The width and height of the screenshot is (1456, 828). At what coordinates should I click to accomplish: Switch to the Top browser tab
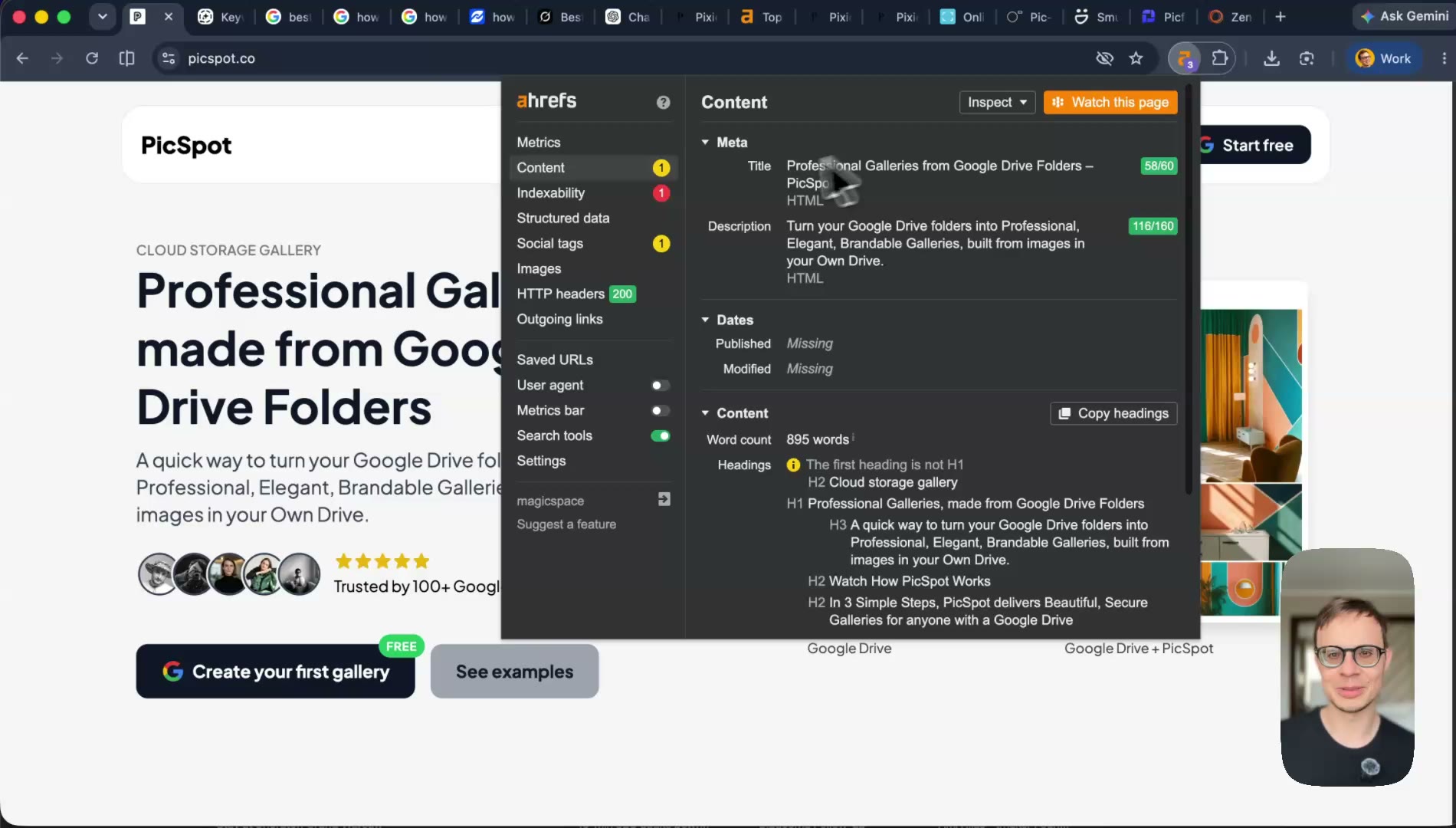click(x=762, y=17)
